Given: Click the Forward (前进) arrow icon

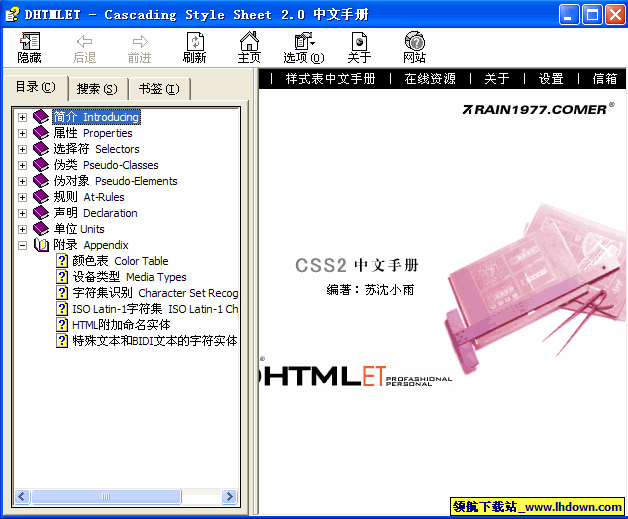Looking at the screenshot, I should click(x=140, y=41).
